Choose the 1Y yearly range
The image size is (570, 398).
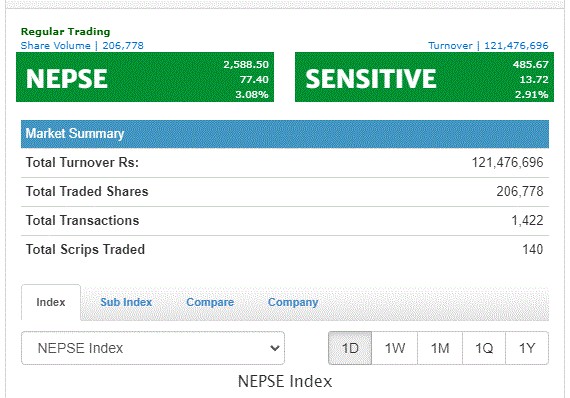[x=527, y=348]
